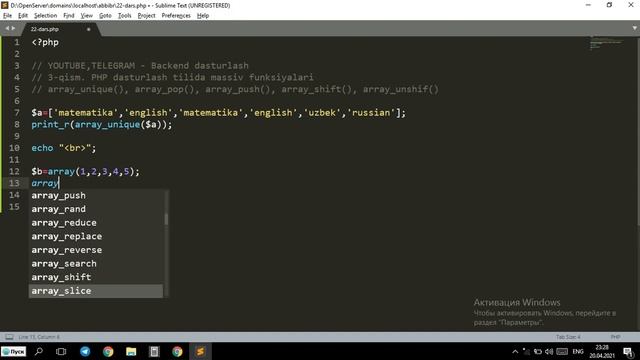
Task: Click line number 7 in the gutter
Action: click(17, 113)
